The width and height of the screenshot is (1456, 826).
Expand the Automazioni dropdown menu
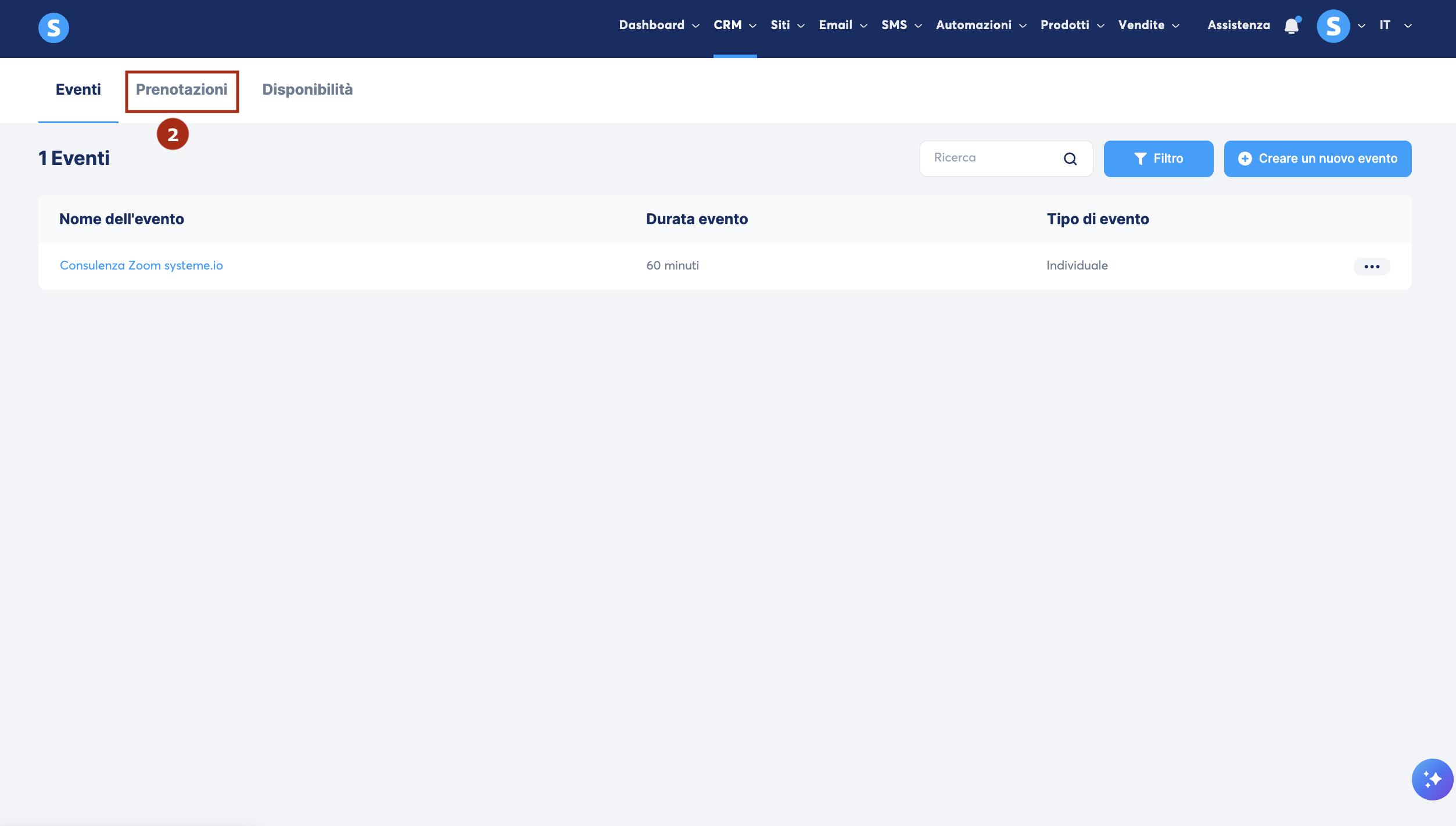pyautogui.click(x=981, y=25)
